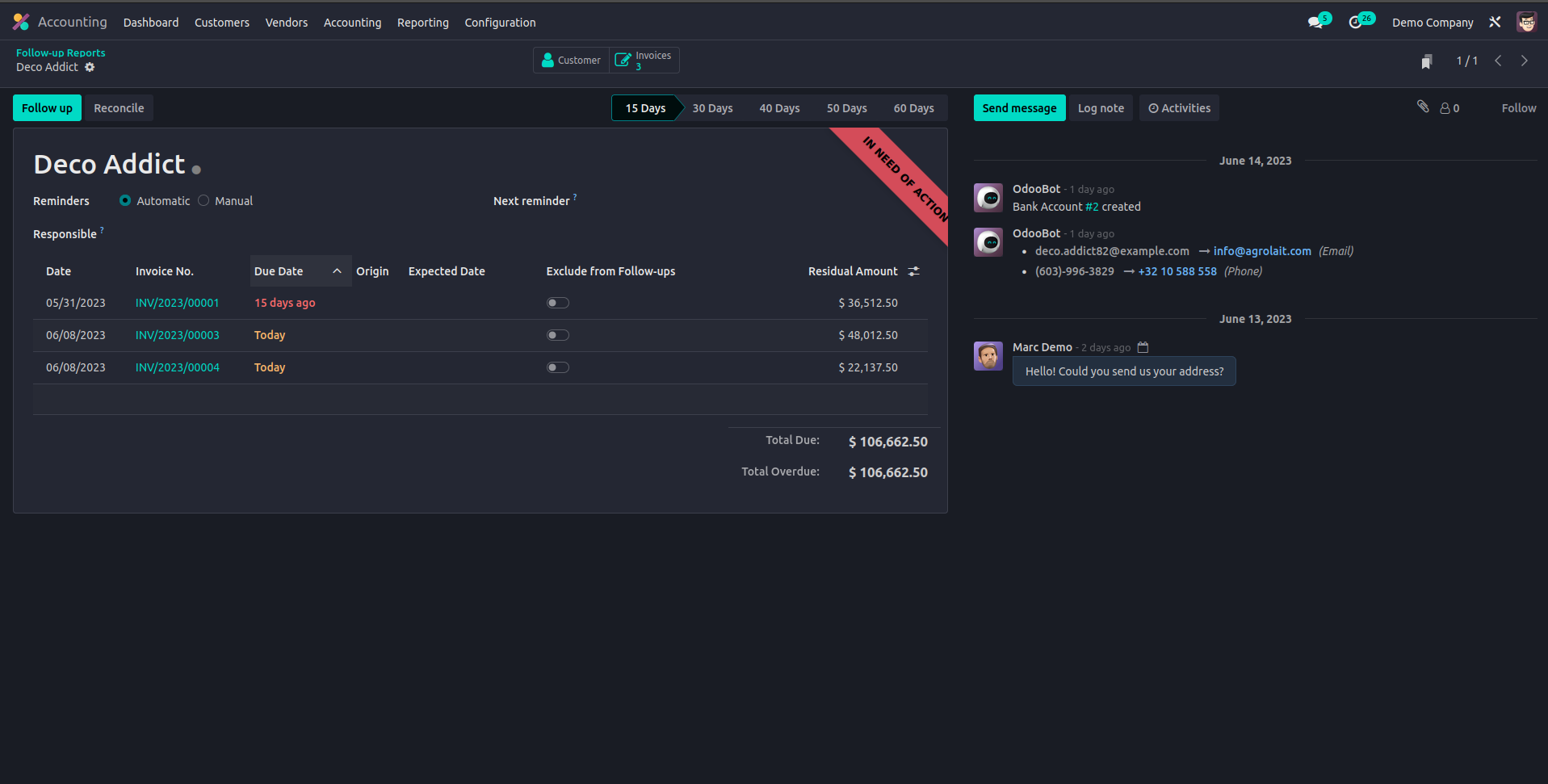This screenshot has height=784, width=1548.
Task: Click the Follow button in chatter
Action: coord(1519,108)
